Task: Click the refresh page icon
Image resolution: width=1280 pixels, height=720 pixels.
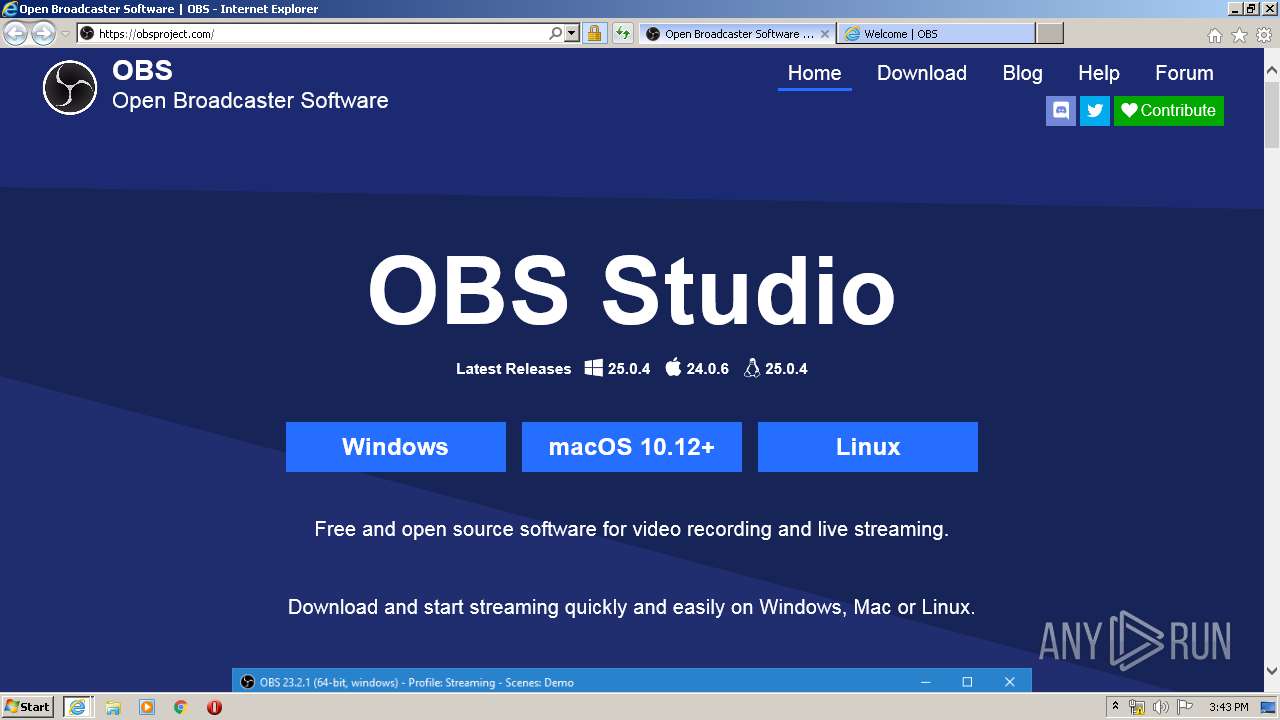Action: pyautogui.click(x=623, y=34)
